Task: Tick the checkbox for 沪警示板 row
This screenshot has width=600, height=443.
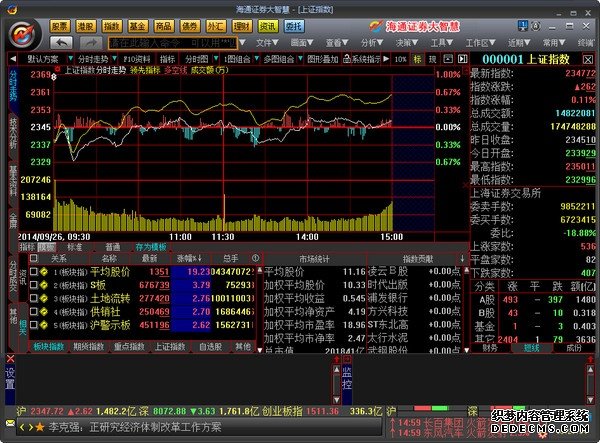Action: point(34,325)
